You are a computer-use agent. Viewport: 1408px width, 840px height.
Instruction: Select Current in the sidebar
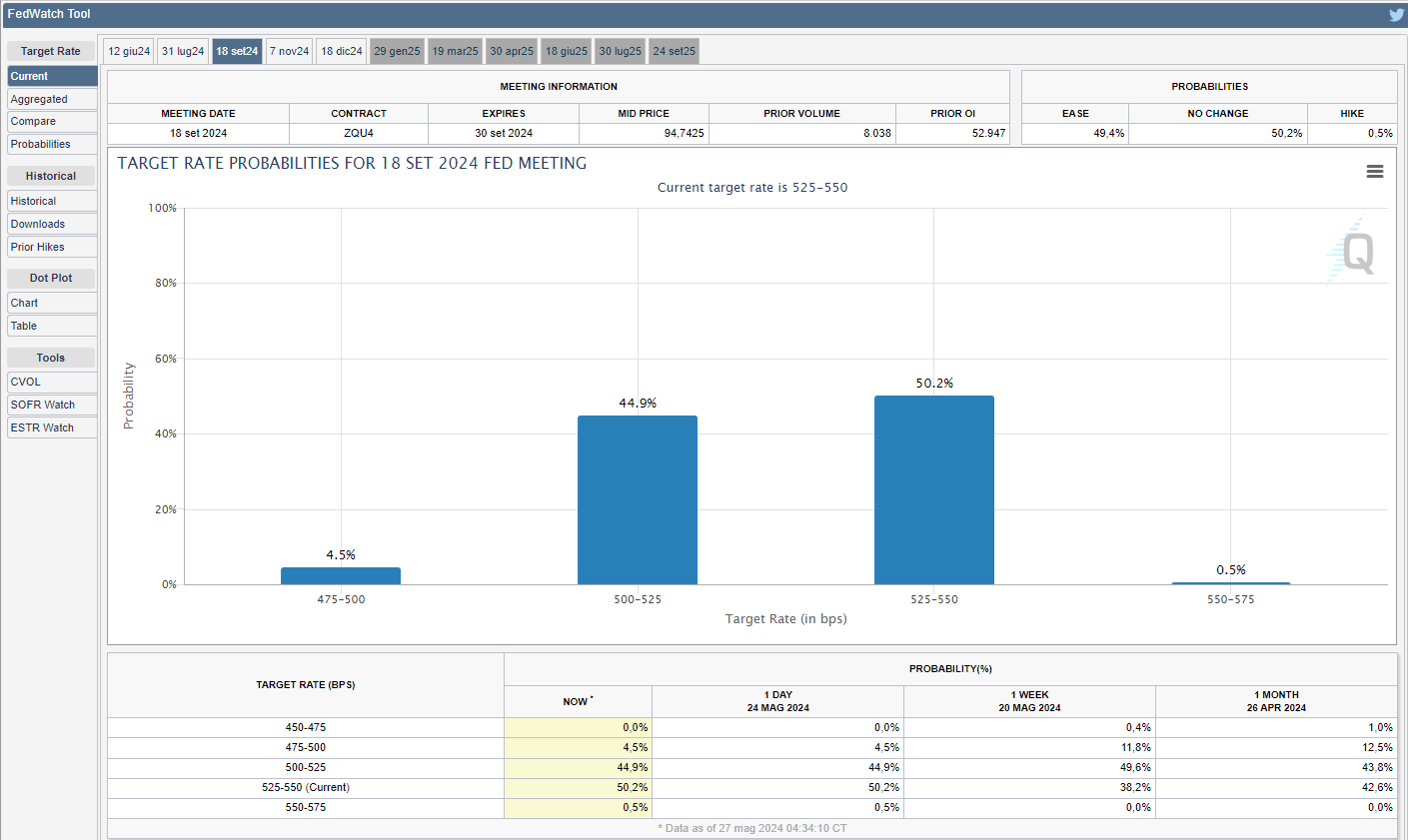[x=52, y=76]
